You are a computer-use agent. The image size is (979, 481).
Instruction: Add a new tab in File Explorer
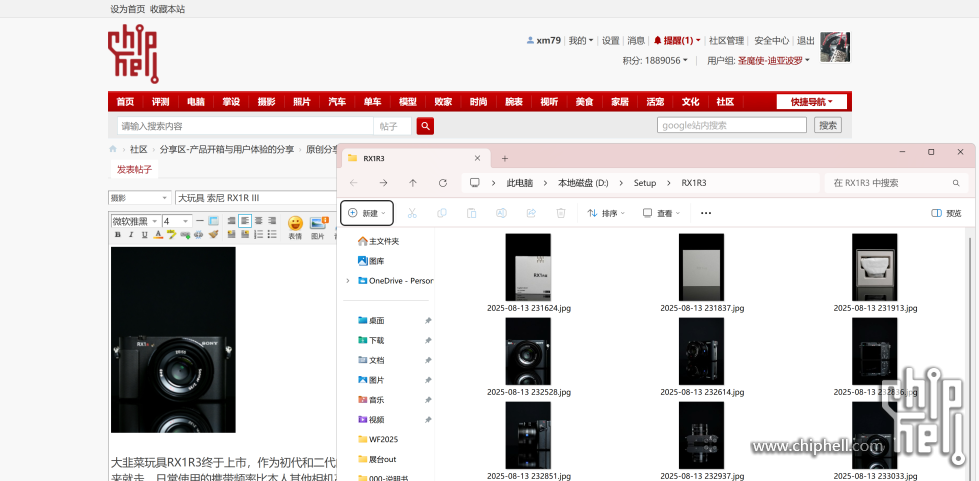505,159
